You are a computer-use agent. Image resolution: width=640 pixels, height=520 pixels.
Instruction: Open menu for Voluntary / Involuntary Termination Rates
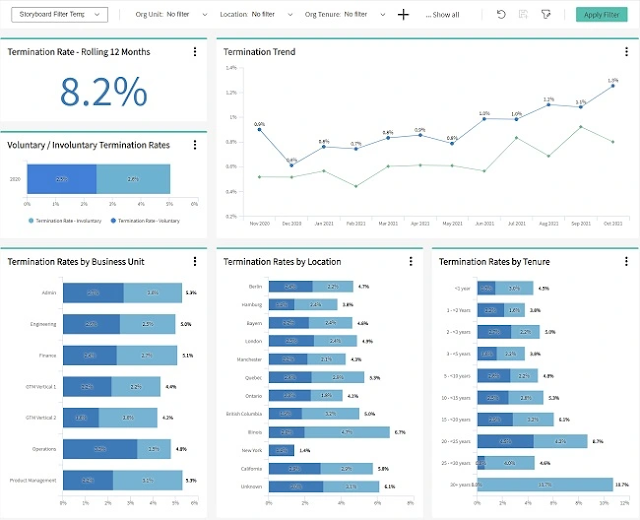coord(195,144)
